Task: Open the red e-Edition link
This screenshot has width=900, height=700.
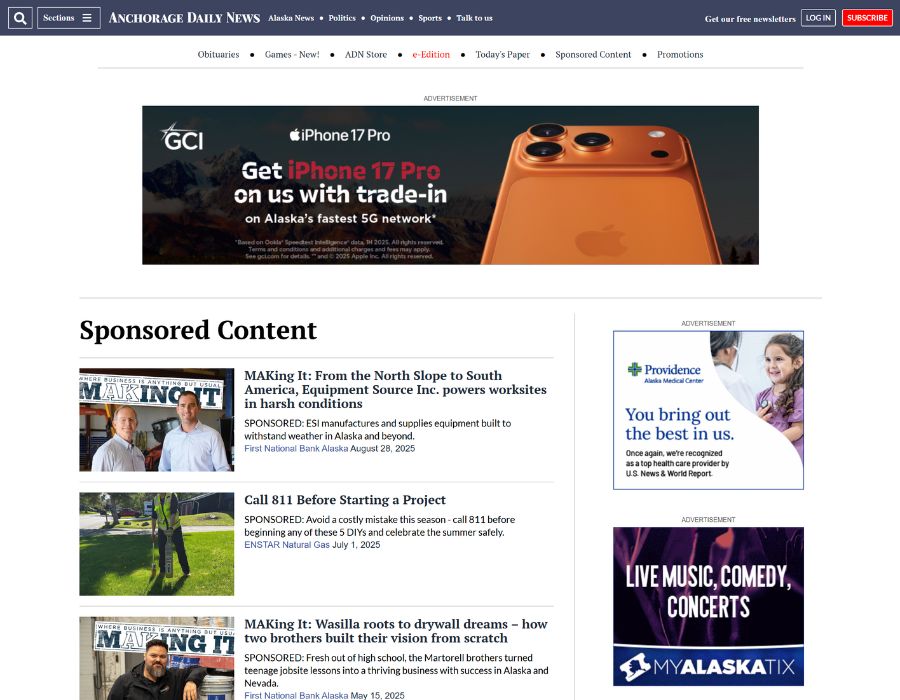Action: [x=431, y=55]
